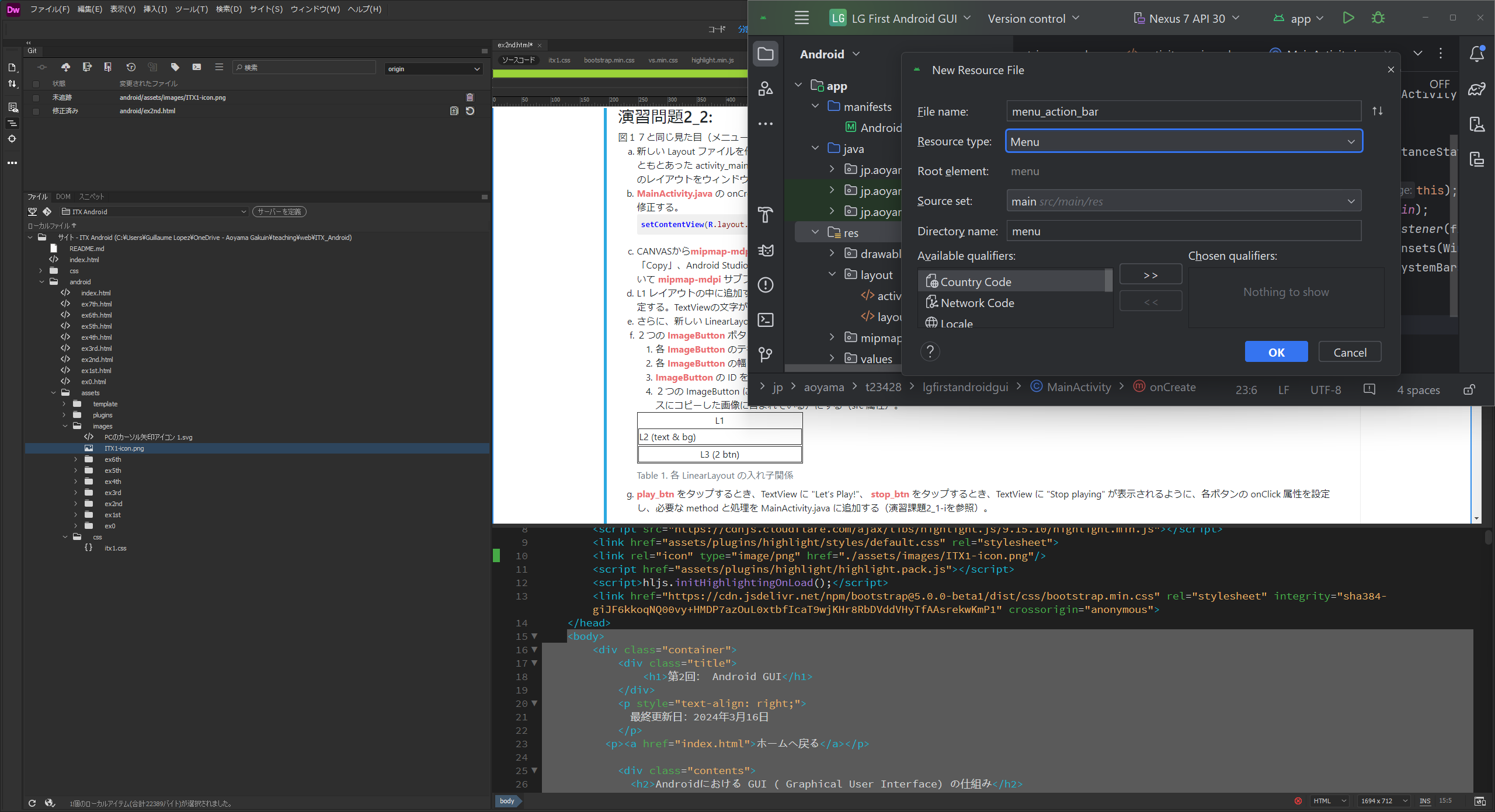Run the app with green play icon
Screen dimensions: 1495x812
1348,18
